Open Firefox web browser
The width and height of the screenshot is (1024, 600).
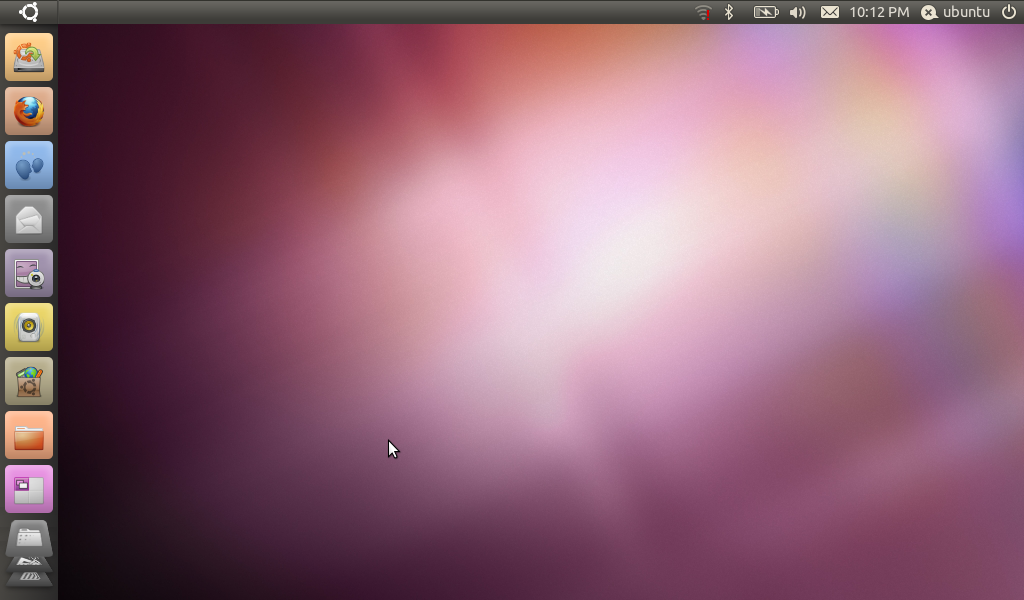(29, 111)
